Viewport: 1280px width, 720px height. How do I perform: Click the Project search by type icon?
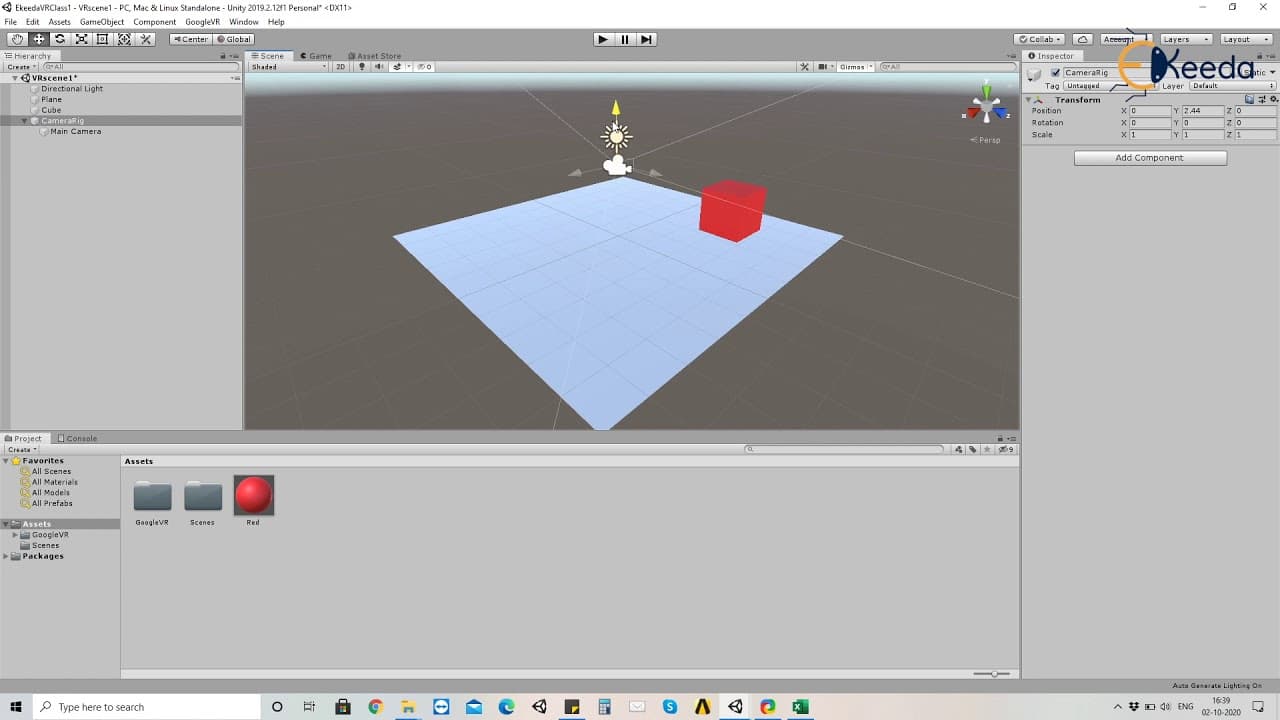point(960,450)
